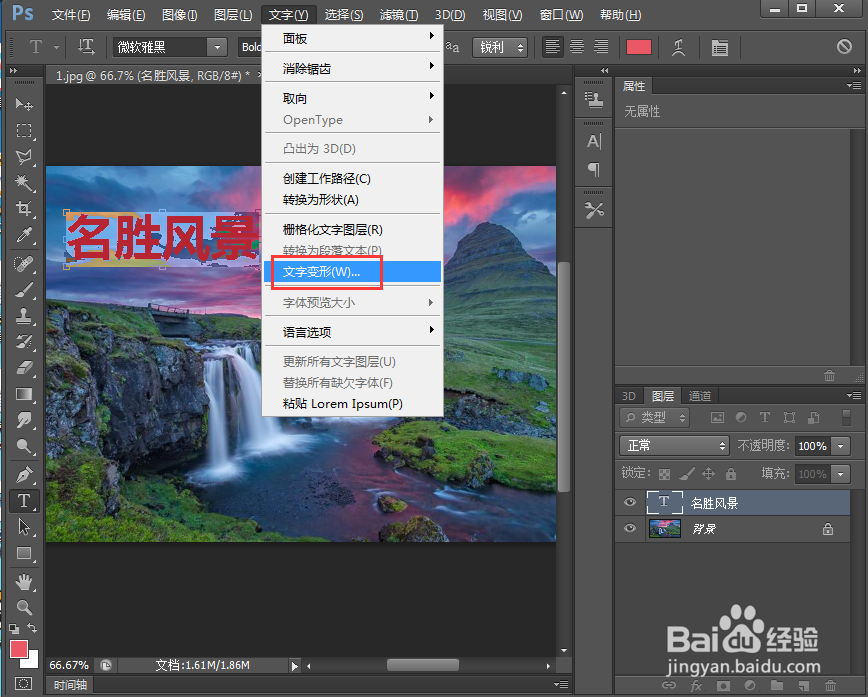Select the Spot Healing Brush tool

[24, 264]
